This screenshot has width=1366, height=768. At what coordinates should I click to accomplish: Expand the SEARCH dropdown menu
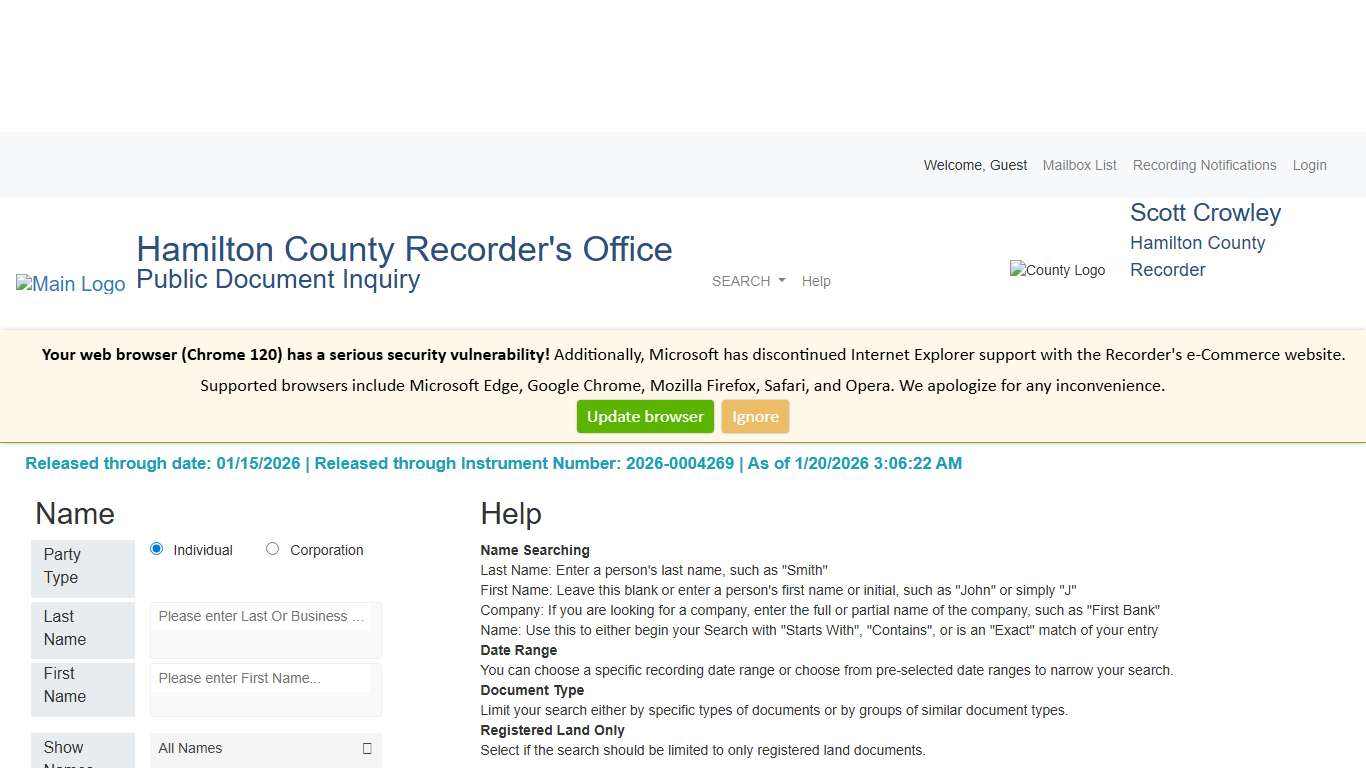coord(748,281)
